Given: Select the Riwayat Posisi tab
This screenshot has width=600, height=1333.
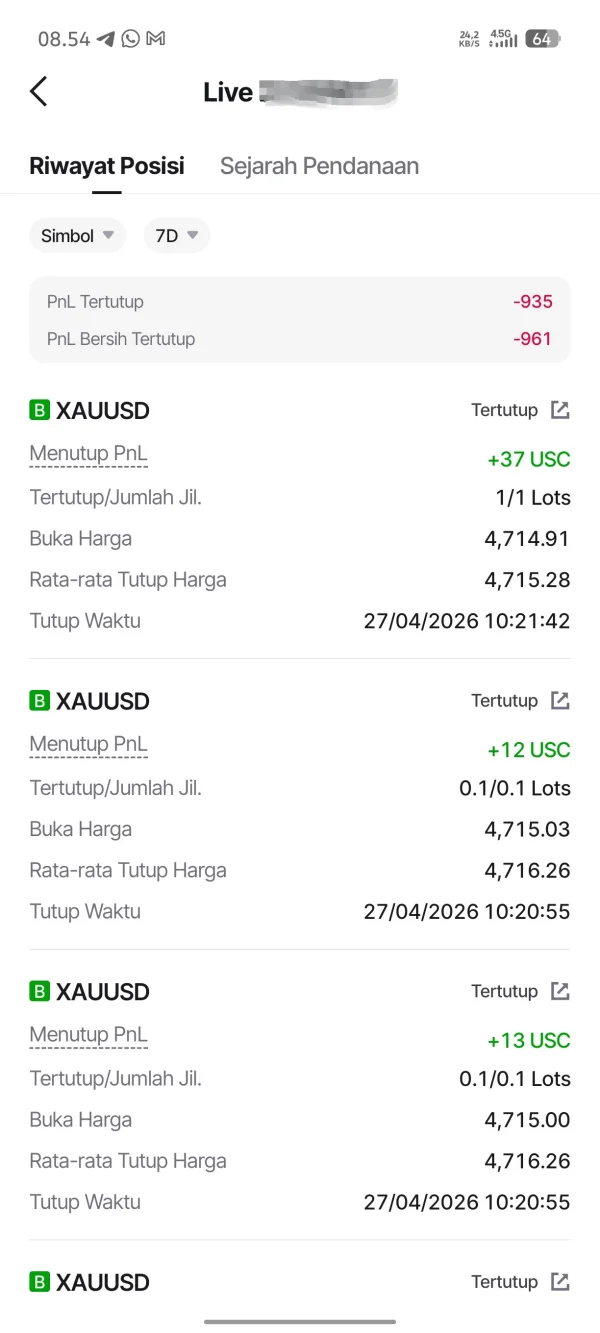Looking at the screenshot, I should [x=107, y=166].
